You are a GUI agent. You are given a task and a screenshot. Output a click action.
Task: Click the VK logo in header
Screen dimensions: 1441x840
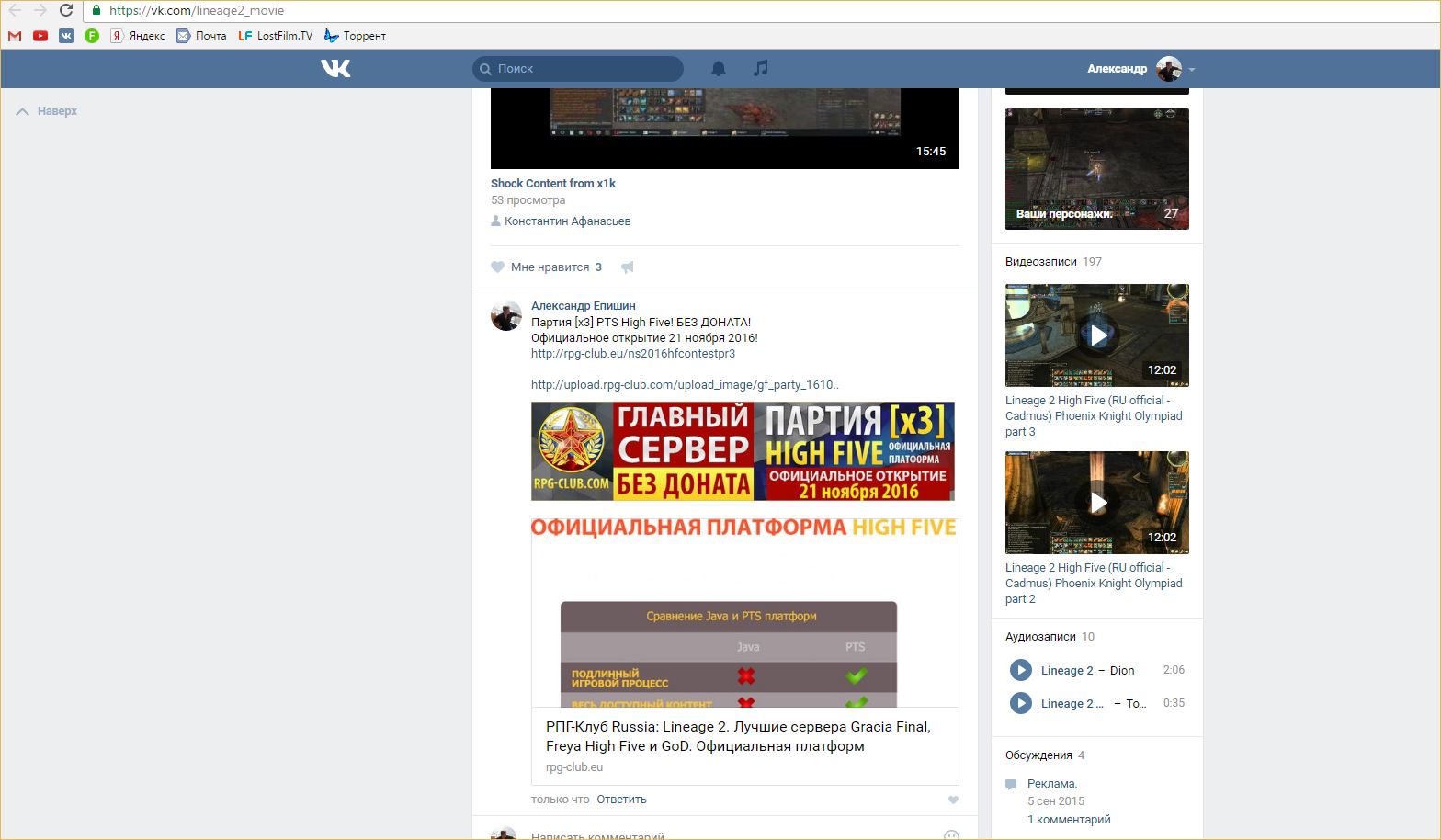pos(335,68)
